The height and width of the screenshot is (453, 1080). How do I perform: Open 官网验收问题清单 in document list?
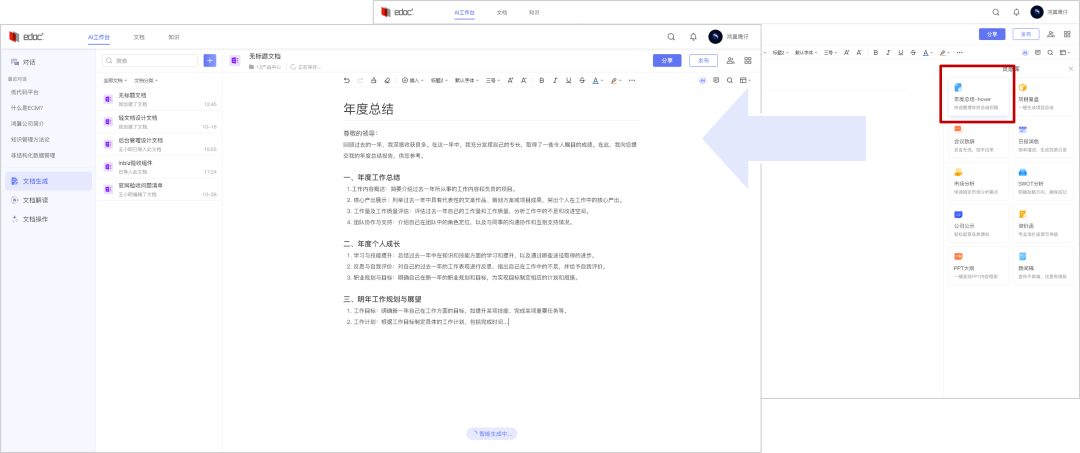(x=160, y=189)
